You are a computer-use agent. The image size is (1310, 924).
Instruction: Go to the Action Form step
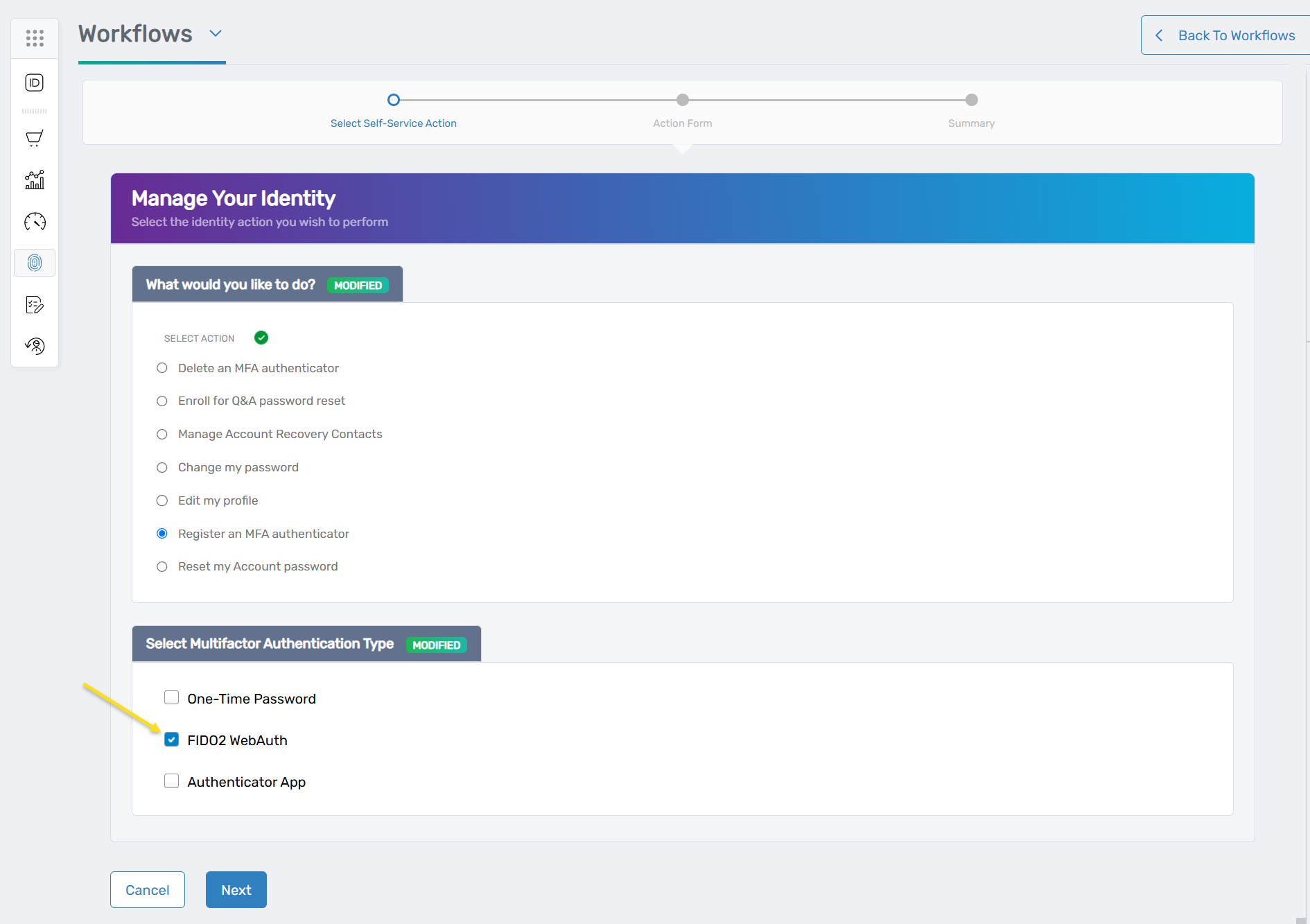click(682, 100)
